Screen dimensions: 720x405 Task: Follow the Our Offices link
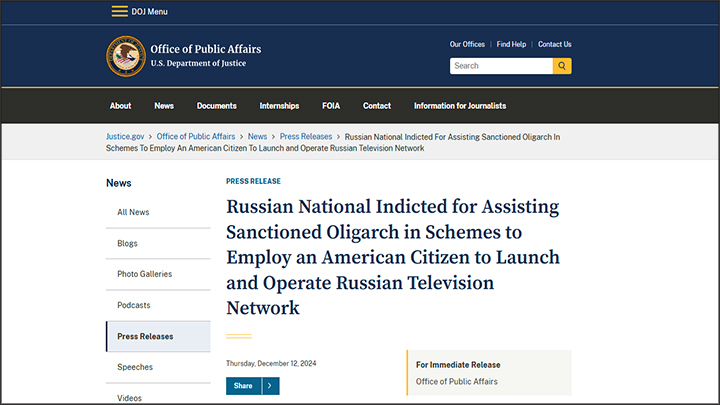pyautogui.click(x=467, y=44)
